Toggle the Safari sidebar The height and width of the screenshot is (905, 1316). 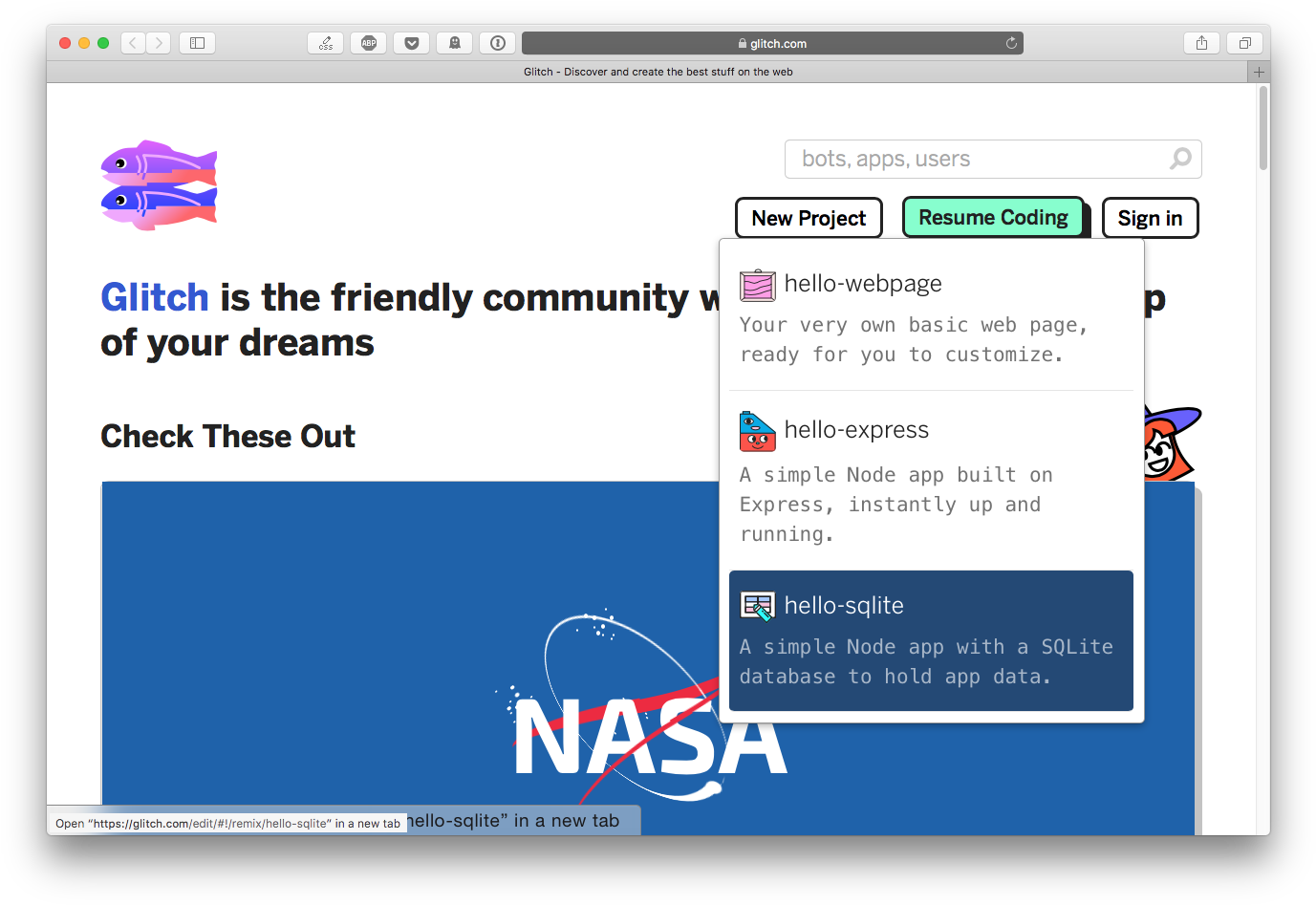197,43
